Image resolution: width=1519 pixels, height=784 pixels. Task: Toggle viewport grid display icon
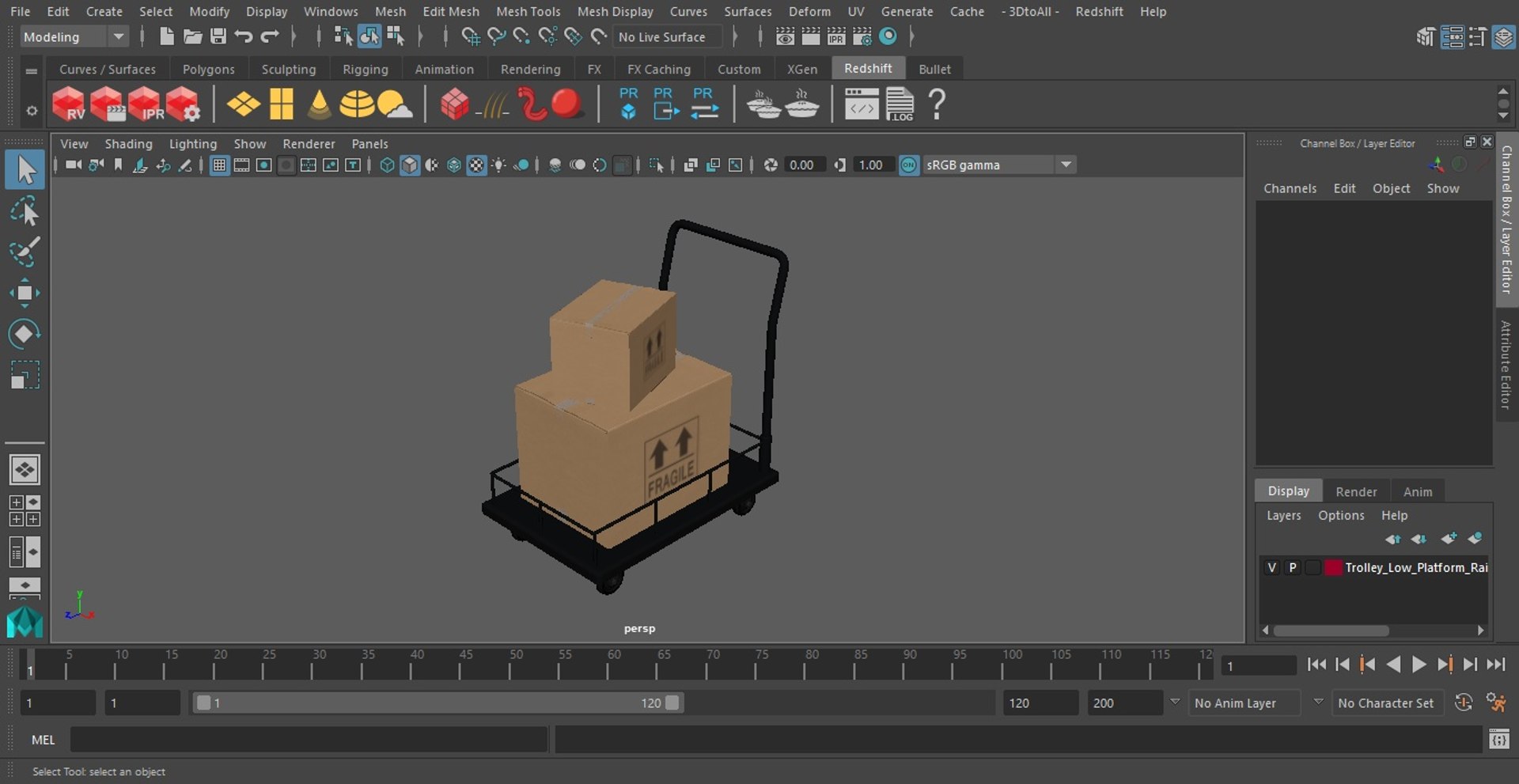tap(219, 165)
